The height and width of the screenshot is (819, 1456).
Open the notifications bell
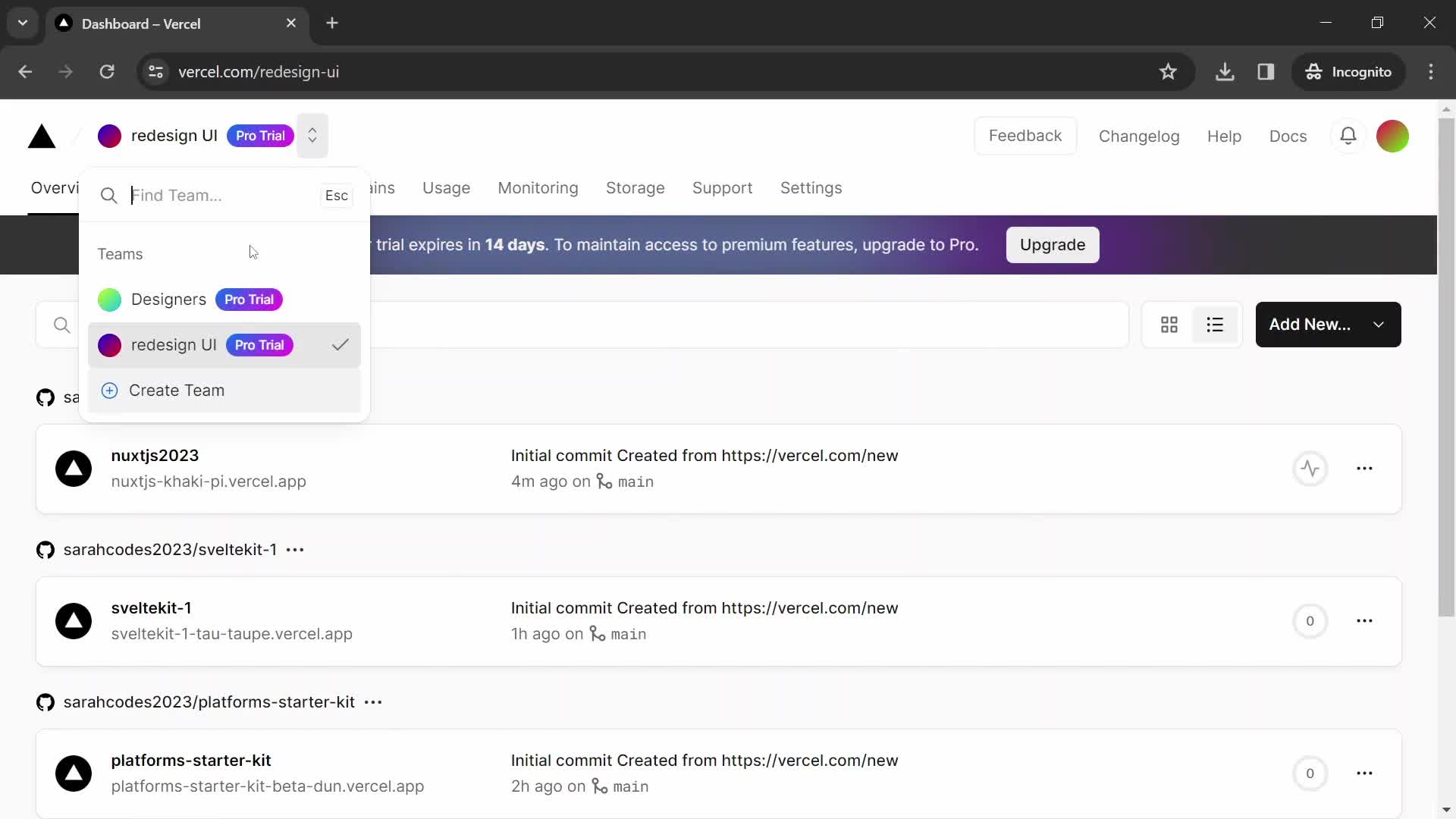click(x=1348, y=136)
